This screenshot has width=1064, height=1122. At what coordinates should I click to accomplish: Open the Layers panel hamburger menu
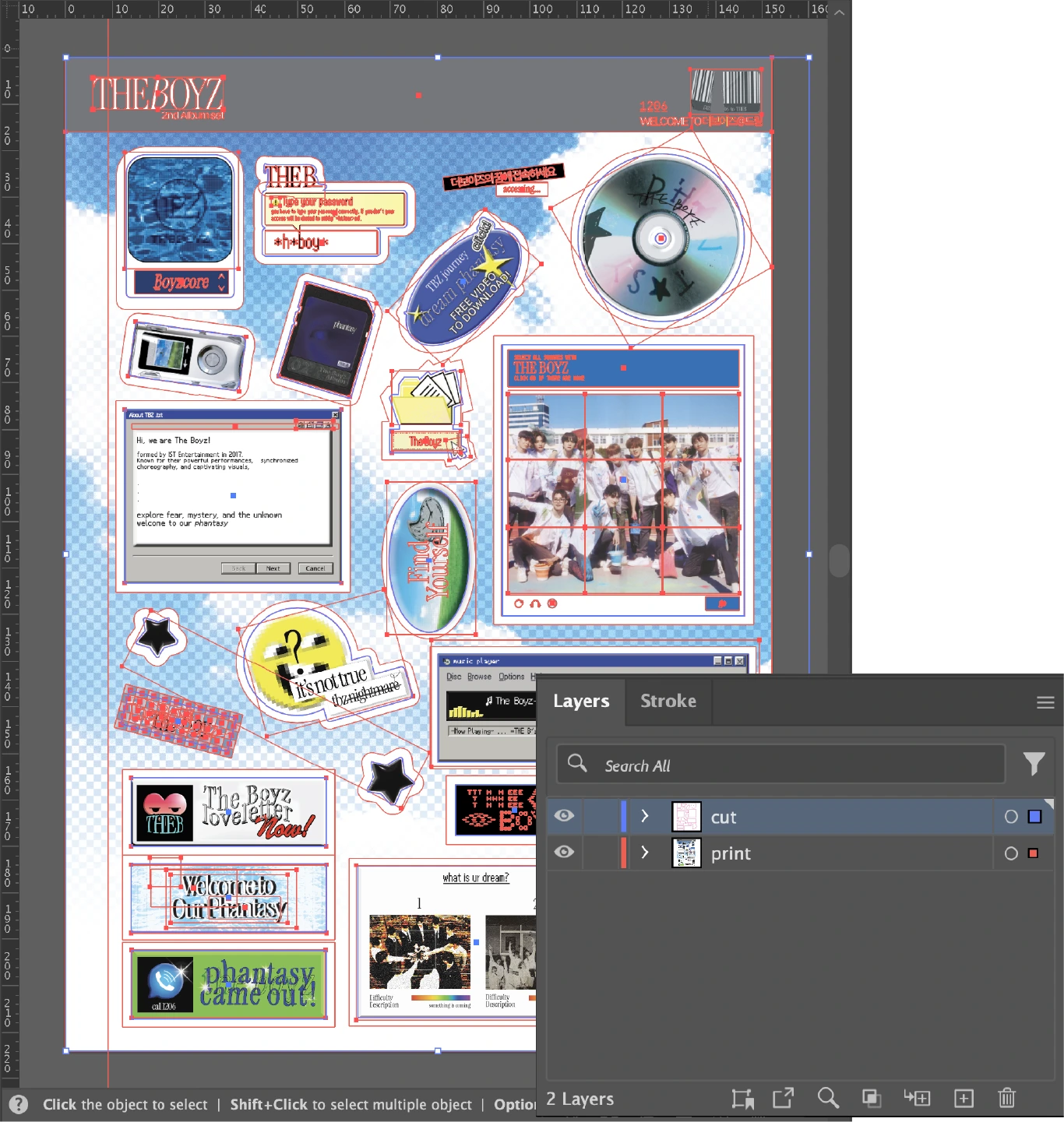[1045, 702]
